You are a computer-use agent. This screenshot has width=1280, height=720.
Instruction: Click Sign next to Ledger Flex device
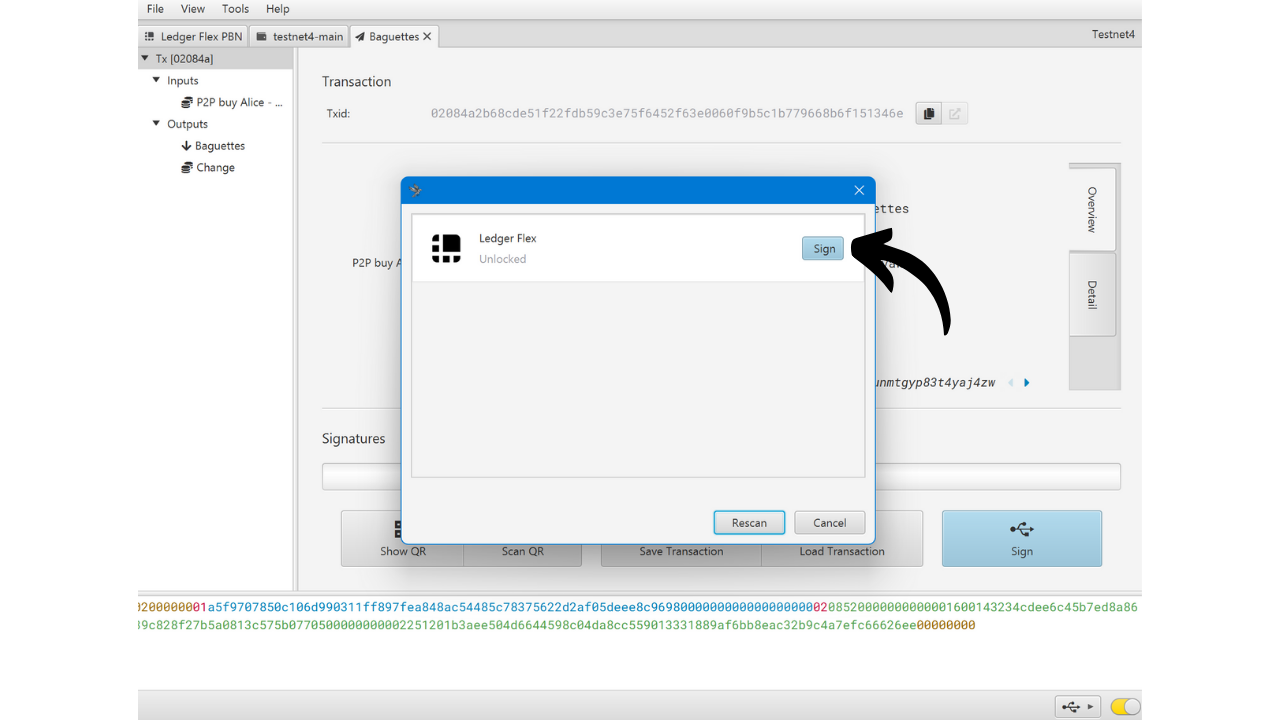click(x=823, y=248)
